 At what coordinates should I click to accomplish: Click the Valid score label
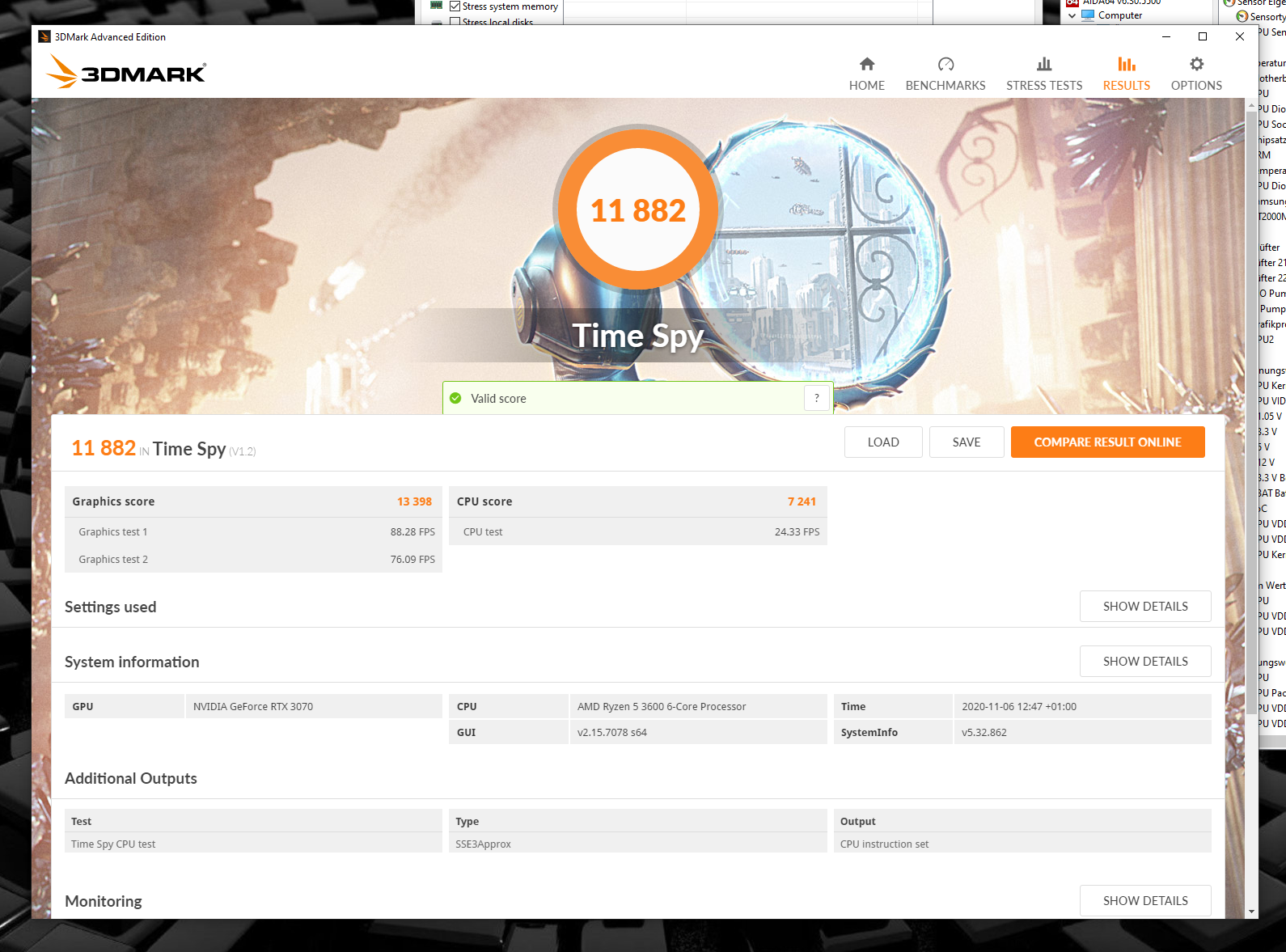tap(498, 398)
